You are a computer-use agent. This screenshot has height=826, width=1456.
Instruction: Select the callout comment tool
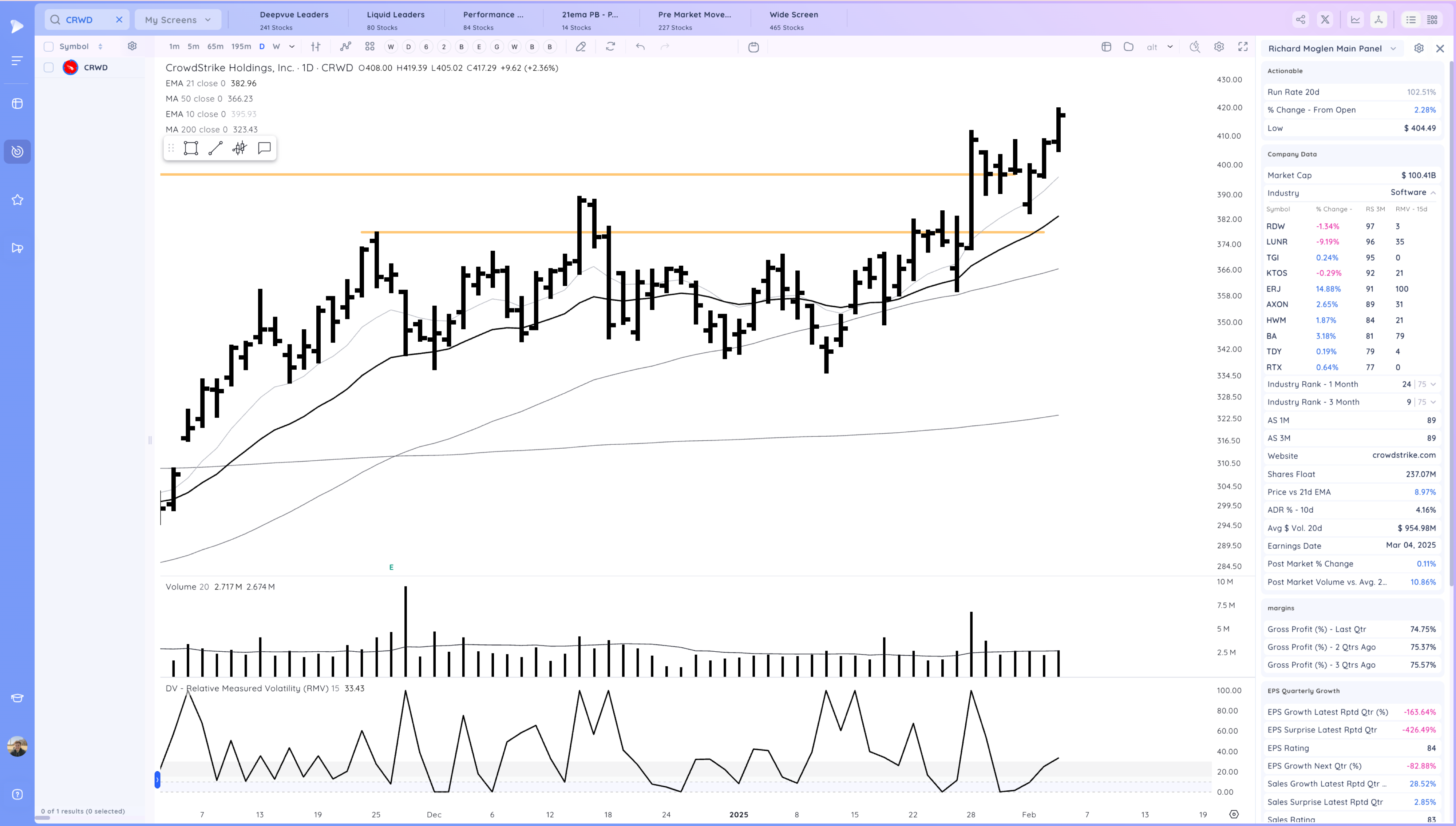[x=264, y=148]
